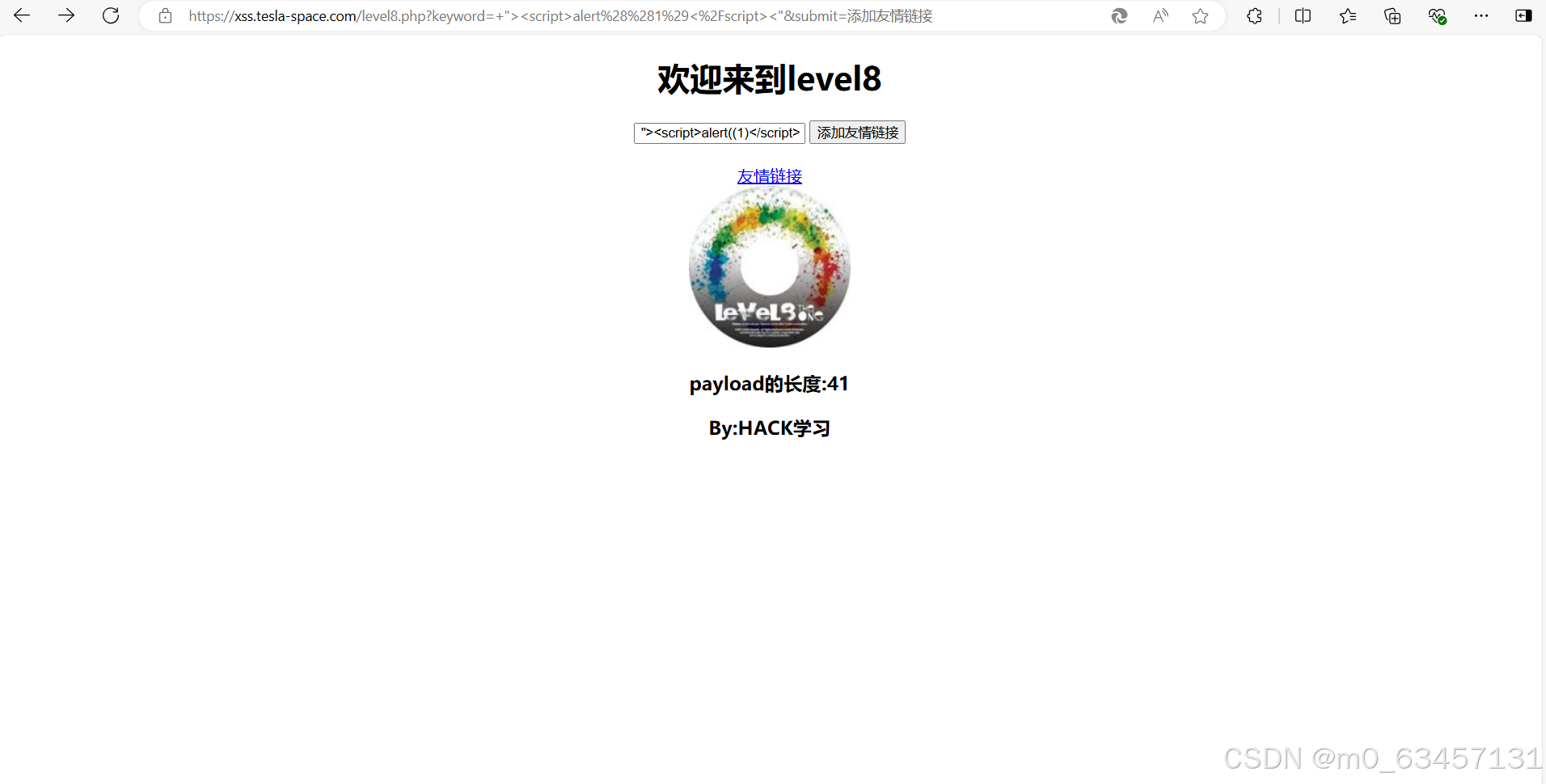1546x784 pixels.
Task: View site info lock icon
Action: (x=165, y=16)
